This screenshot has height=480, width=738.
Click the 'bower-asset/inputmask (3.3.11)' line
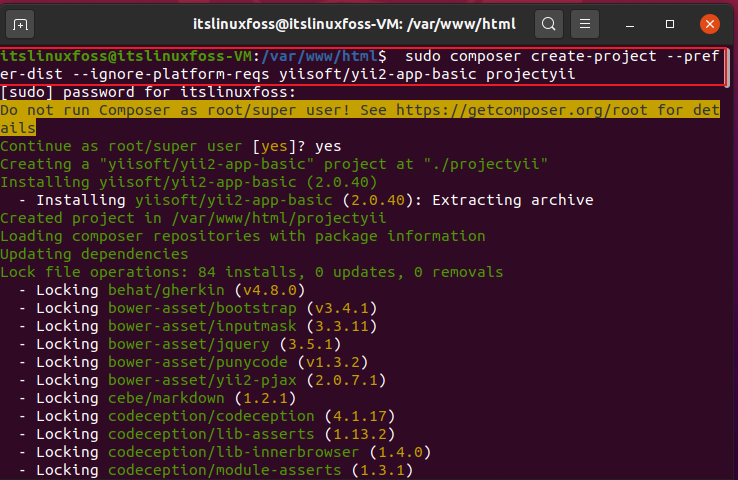point(198,326)
